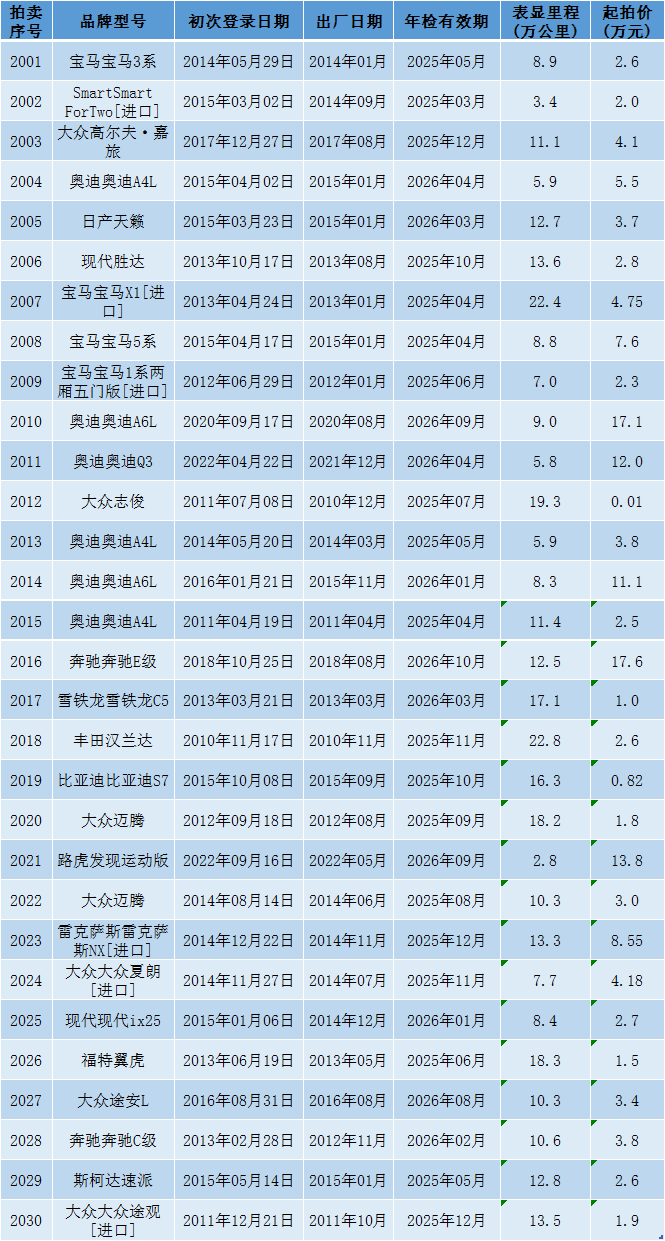Click starting price 17.1 for 奥迪A6L
Image resolution: width=665 pixels, height=1241 pixels.
[627, 421]
